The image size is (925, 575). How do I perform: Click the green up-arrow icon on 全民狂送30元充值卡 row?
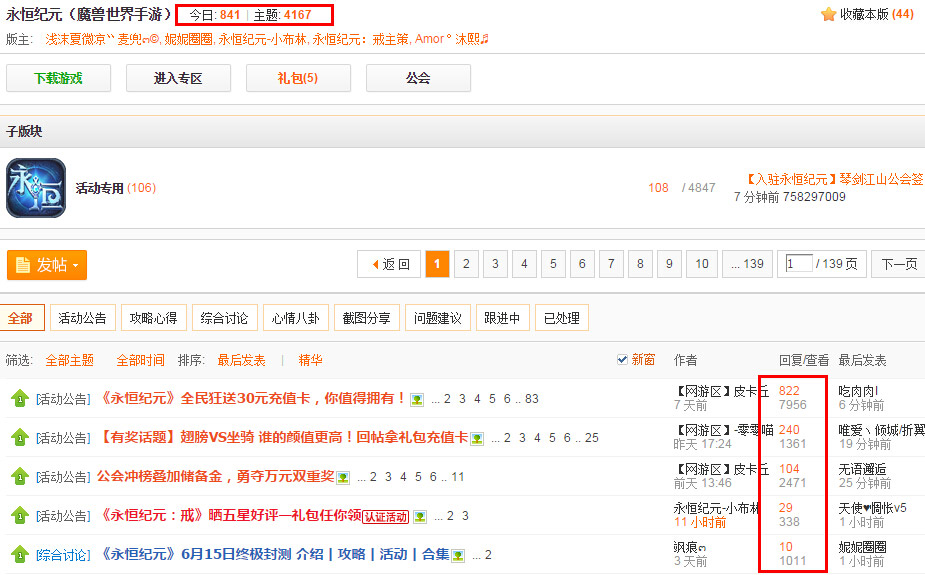19,399
